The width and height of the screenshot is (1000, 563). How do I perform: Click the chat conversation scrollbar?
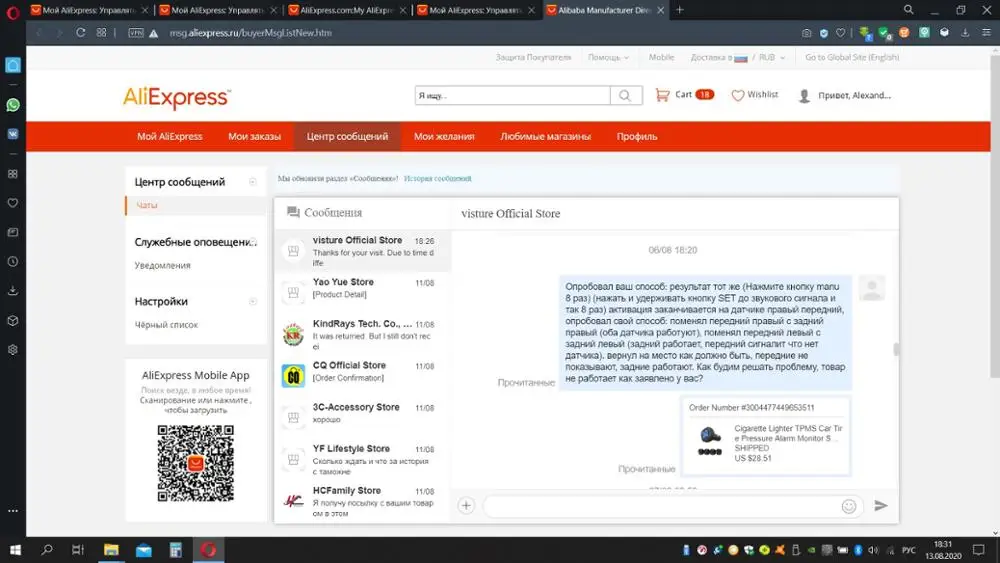tap(896, 349)
